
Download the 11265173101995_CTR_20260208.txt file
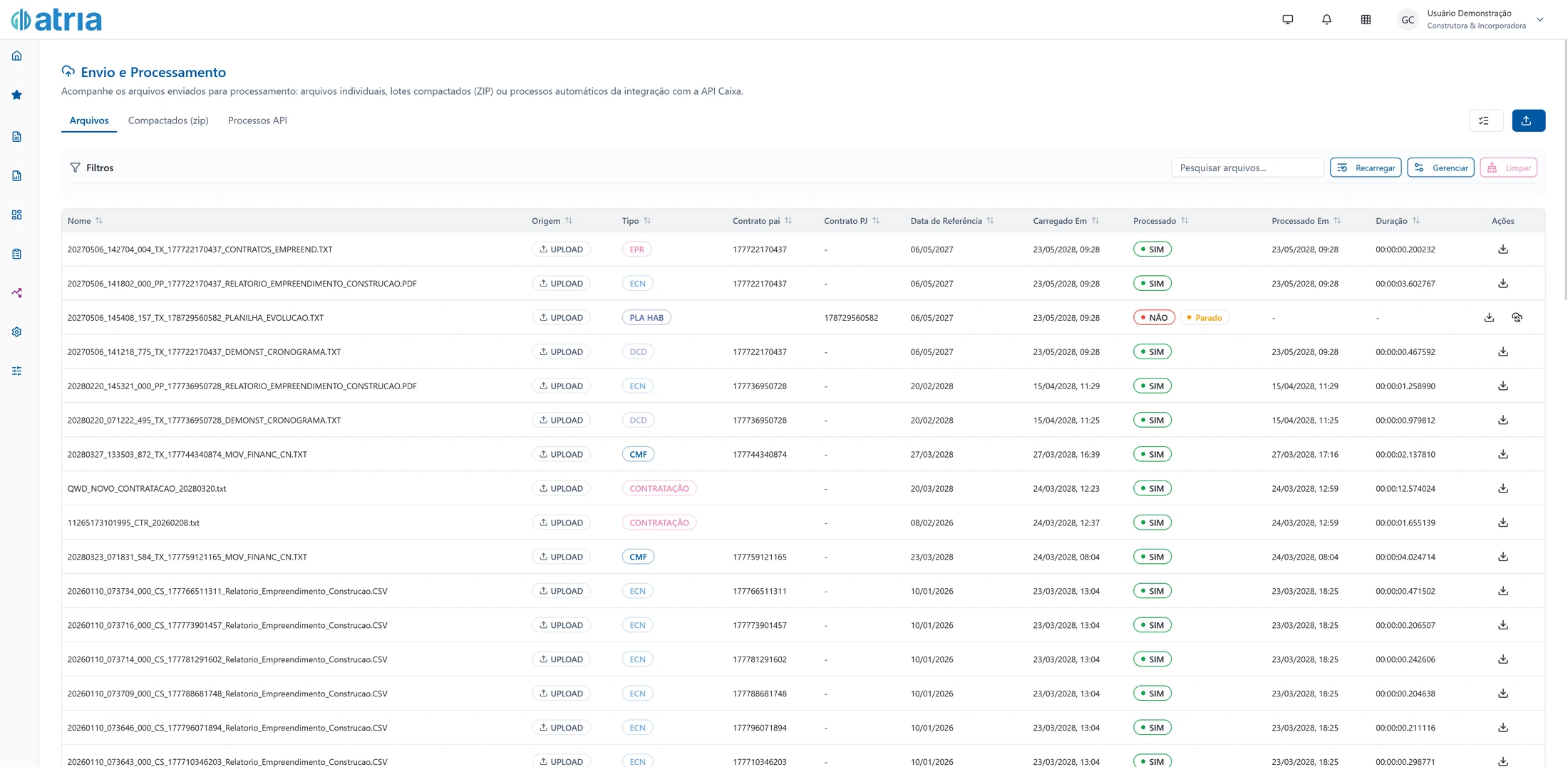point(1502,523)
